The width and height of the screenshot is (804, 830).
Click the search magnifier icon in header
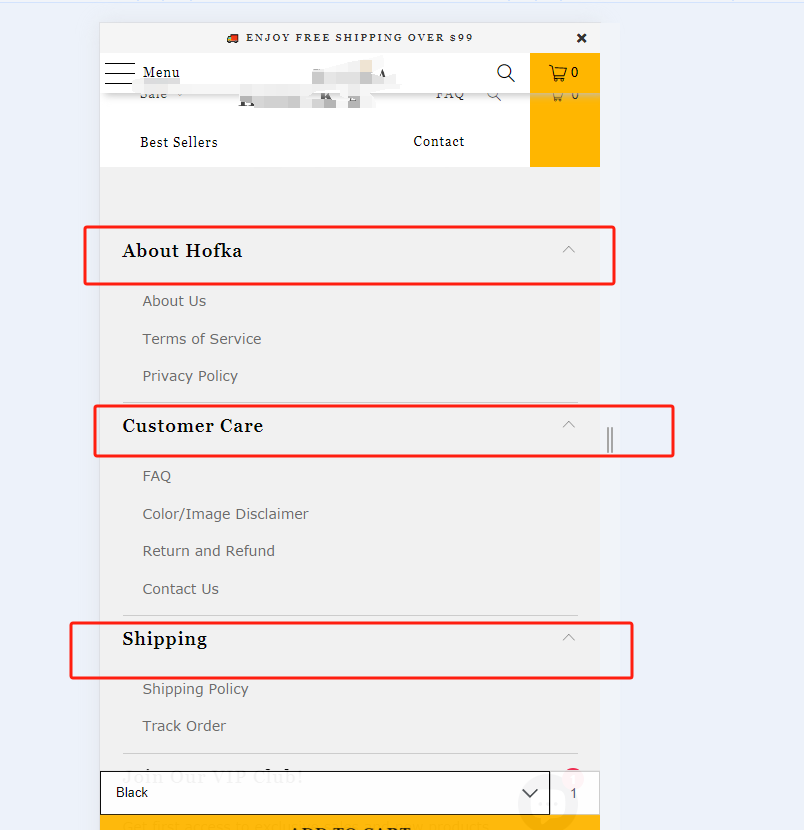tap(505, 73)
